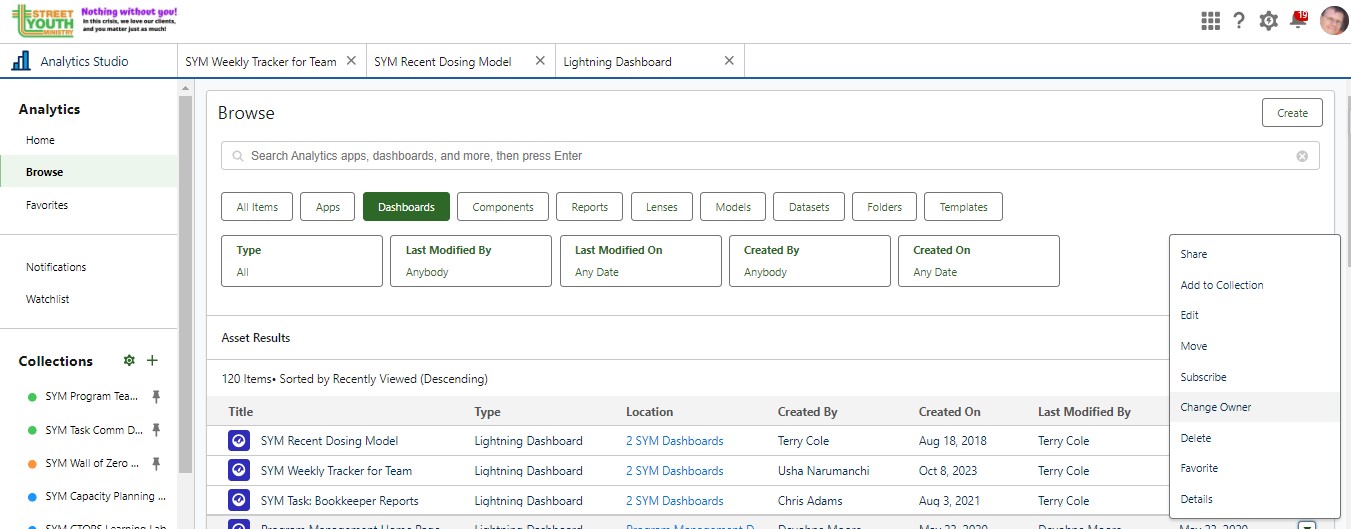Choose Delete from the context menu
Screen dimensions: 1351x529
tap(1254, 438)
